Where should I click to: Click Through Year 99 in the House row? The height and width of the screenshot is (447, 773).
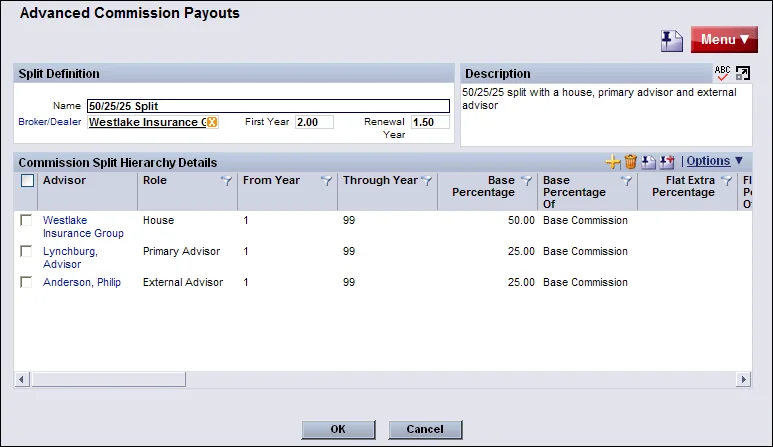[x=349, y=220]
